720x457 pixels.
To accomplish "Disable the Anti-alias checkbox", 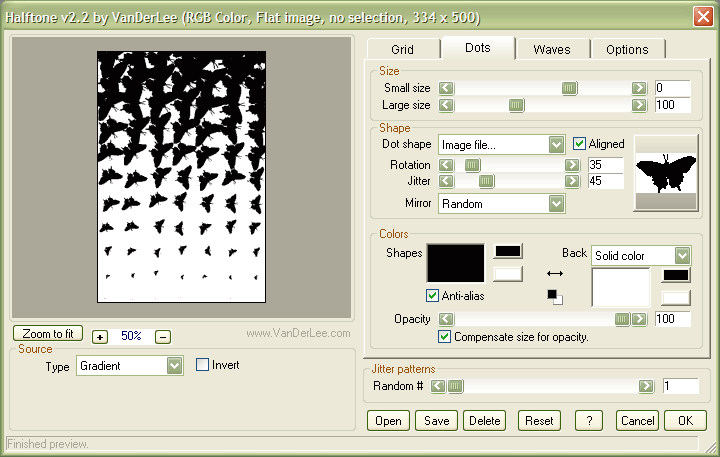I will (x=433, y=296).
